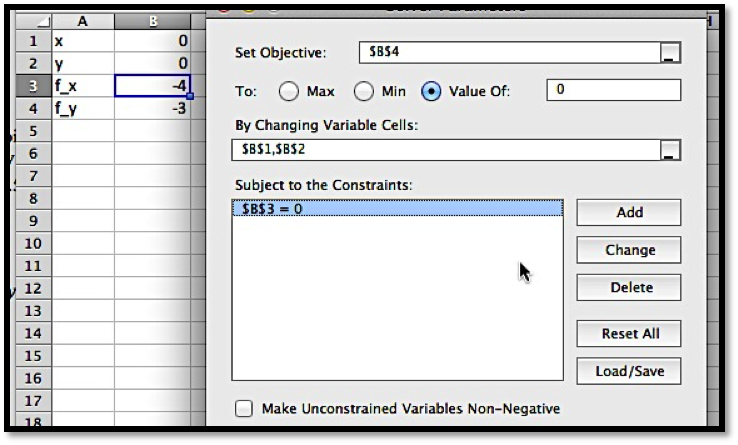Select the Value Of radio button
Image resolution: width=738 pixels, height=445 pixels.
coord(431,91)
